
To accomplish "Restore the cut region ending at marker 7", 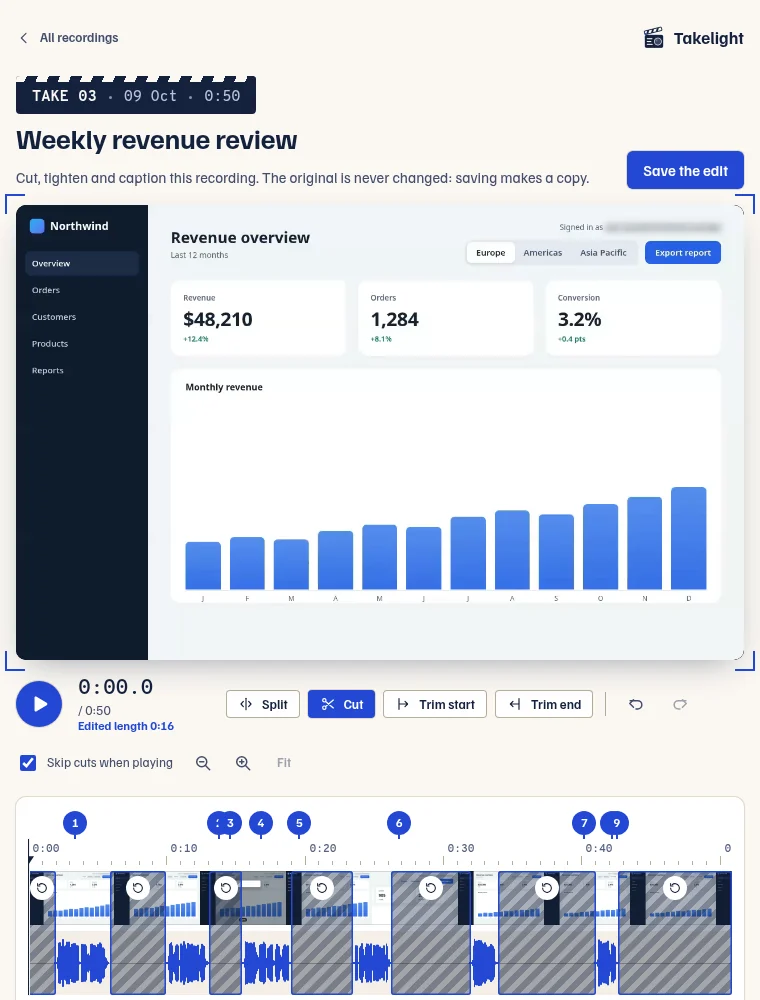I will click(x=546, y=888).
